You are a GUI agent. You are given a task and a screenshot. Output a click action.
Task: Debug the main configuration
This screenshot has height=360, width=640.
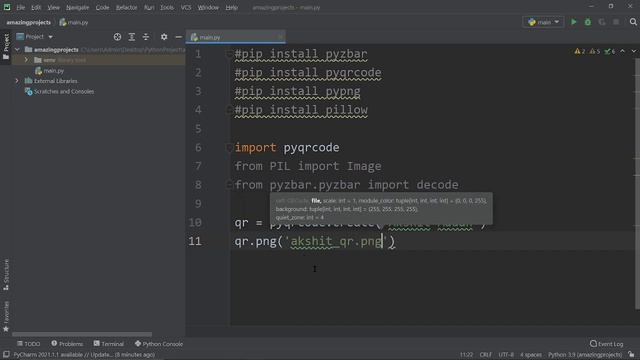(588, 22)
